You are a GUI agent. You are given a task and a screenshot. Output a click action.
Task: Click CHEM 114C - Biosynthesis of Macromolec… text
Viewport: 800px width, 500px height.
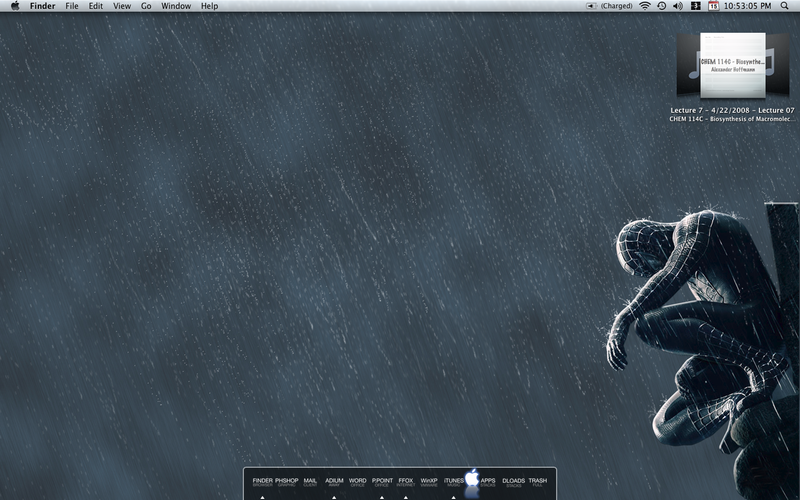tap(732, 119)
